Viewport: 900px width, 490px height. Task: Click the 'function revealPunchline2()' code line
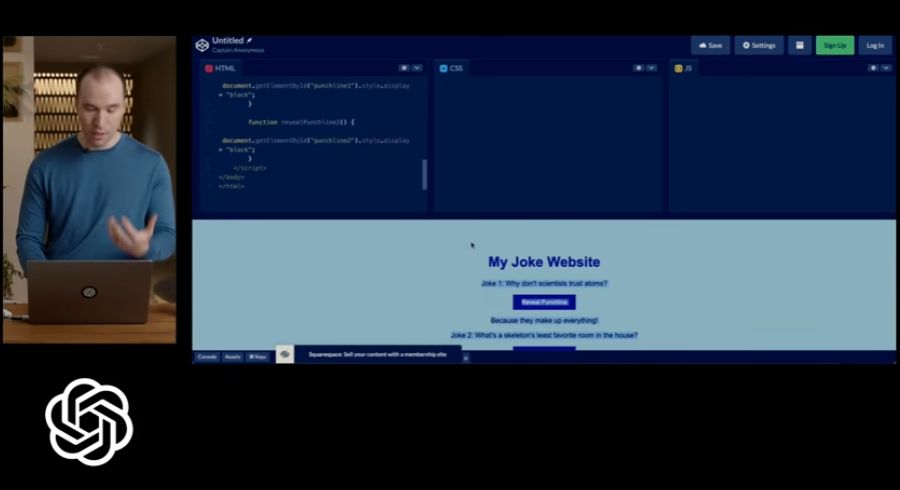point(301,122)
